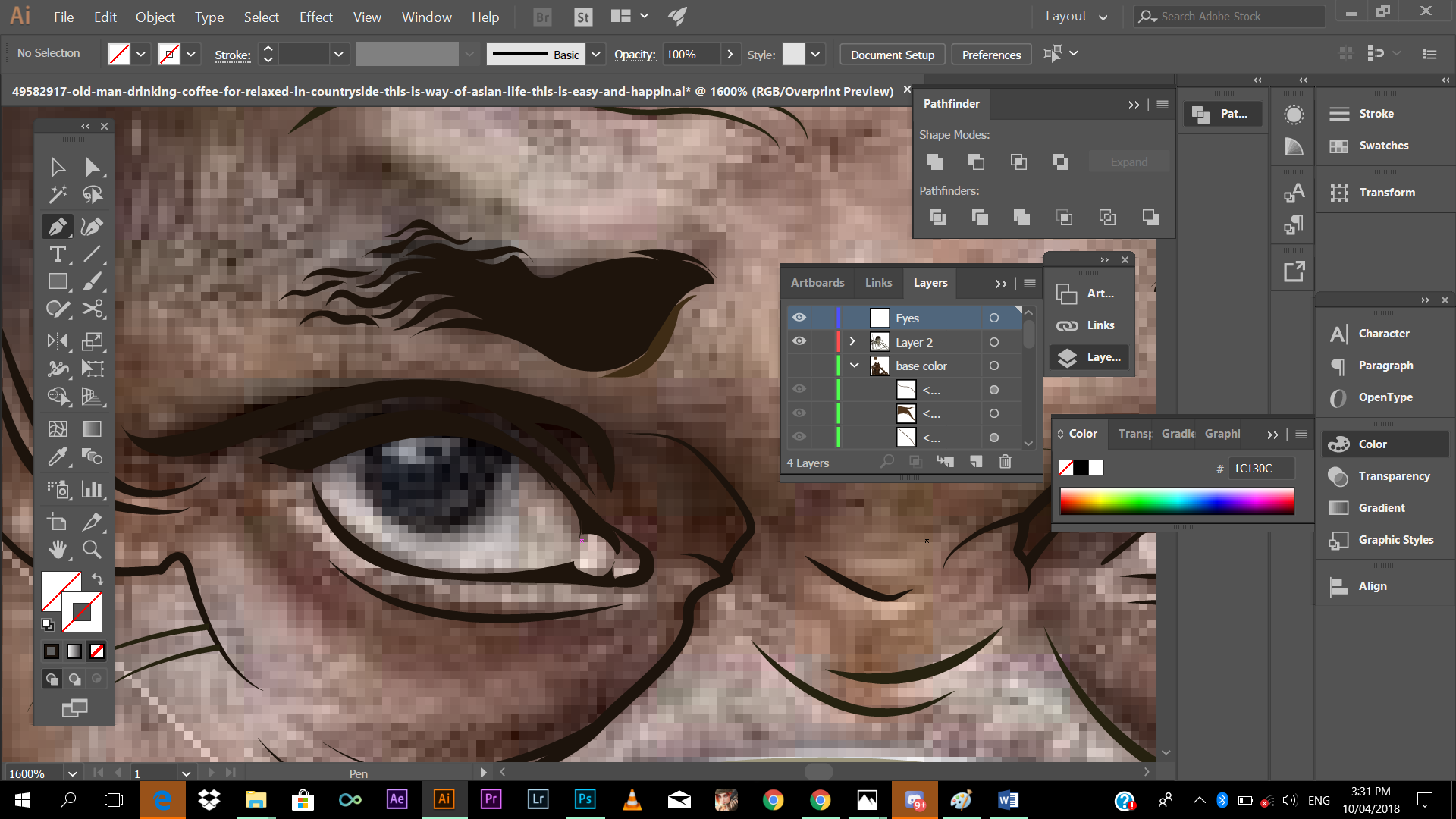This screenshot has width=1456, height=819.
Task: Open the Basic brush definition dropdown
Action: (596, 54)
